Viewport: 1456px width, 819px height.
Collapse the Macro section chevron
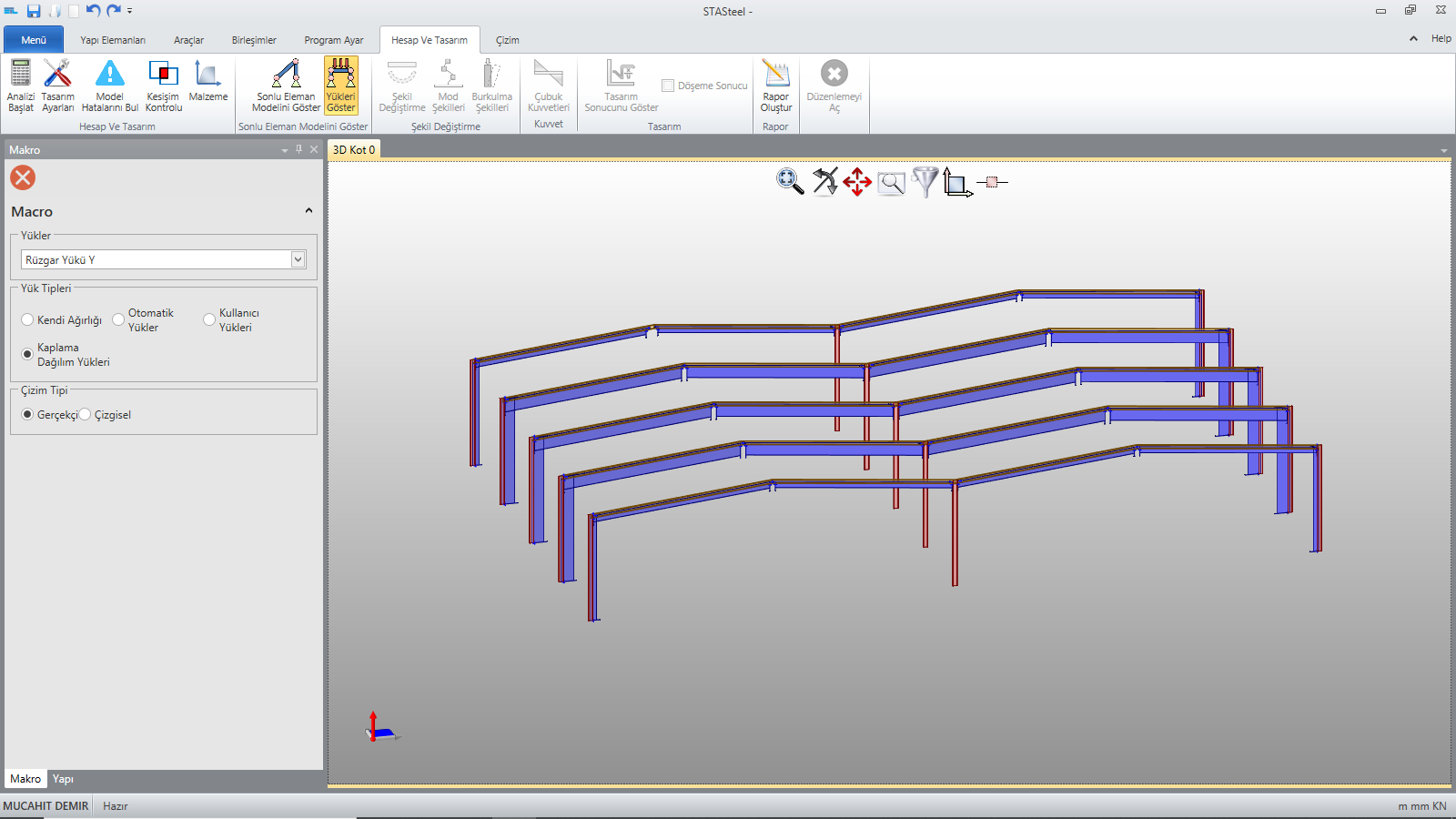point(308,211)
